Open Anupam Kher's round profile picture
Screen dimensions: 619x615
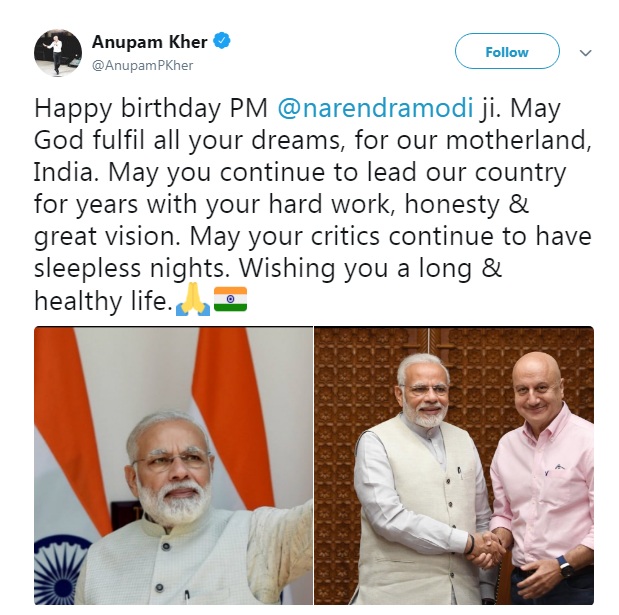pos(58,52)
